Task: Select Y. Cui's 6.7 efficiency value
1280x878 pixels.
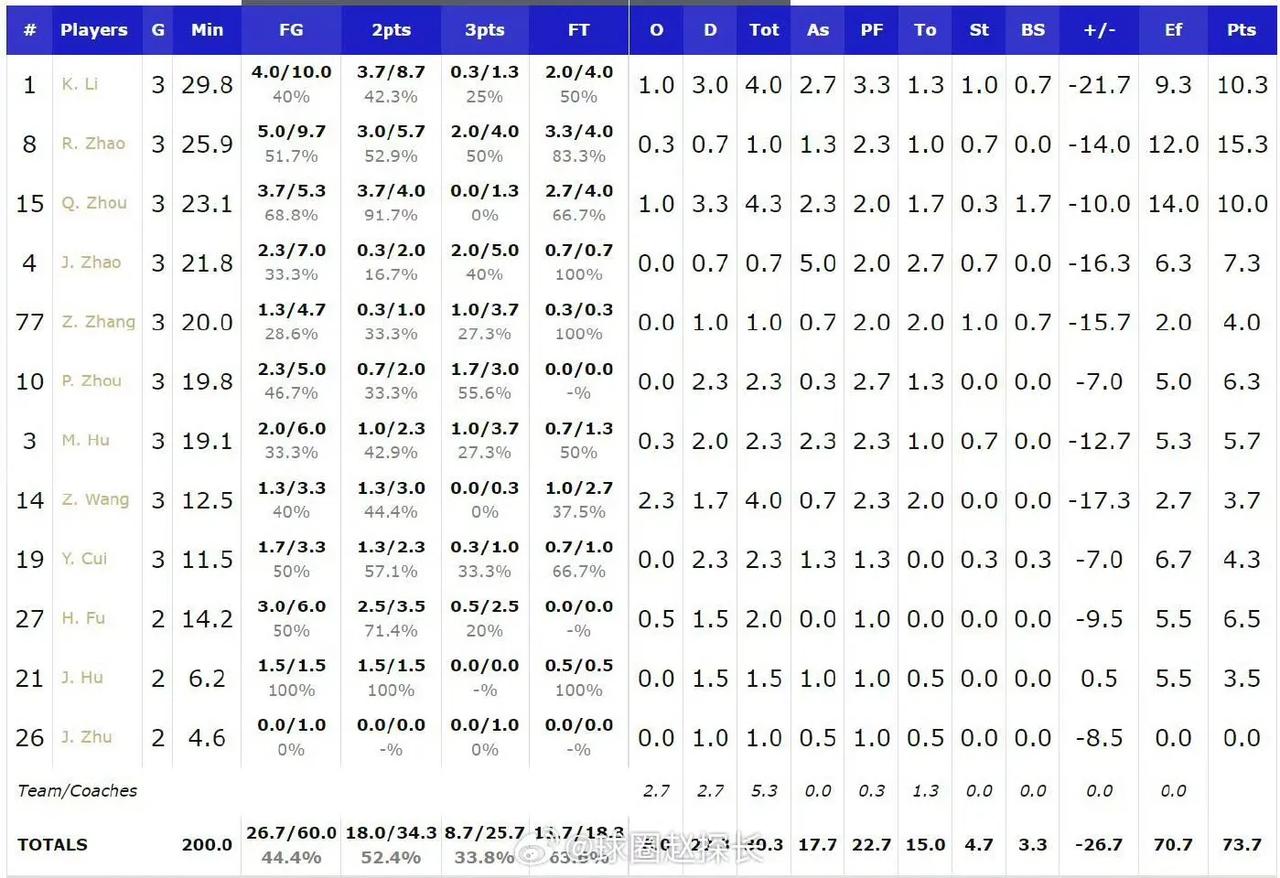Action: pyautogui.click(x=1173, y=560)
